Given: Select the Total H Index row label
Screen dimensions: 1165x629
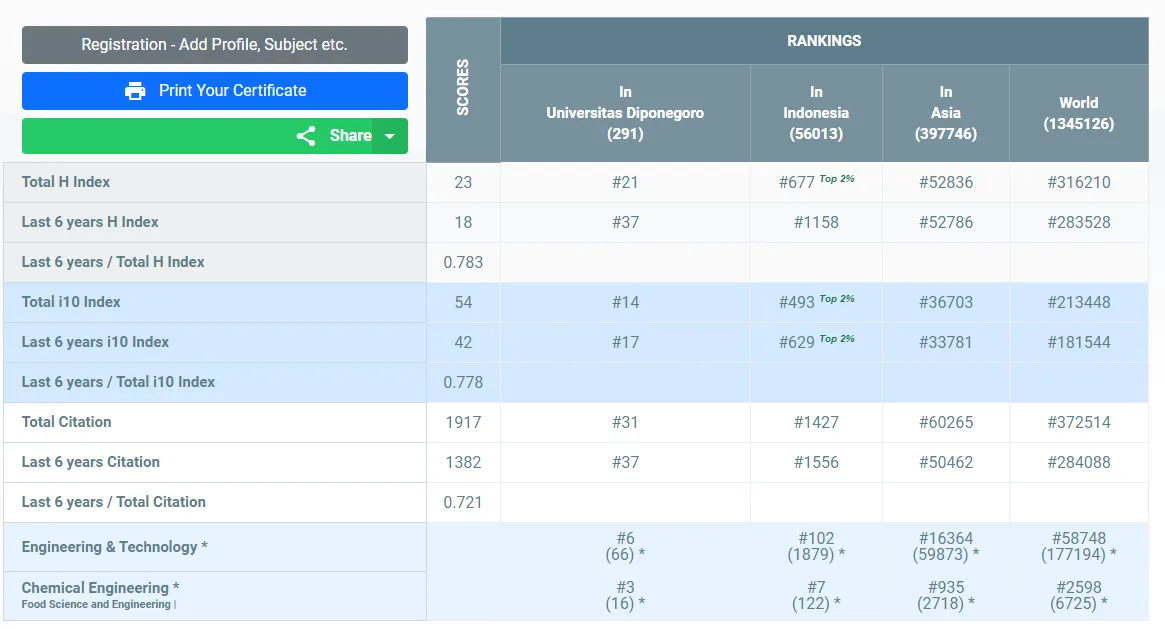Looking at the screenshot, I should (66, 182).
